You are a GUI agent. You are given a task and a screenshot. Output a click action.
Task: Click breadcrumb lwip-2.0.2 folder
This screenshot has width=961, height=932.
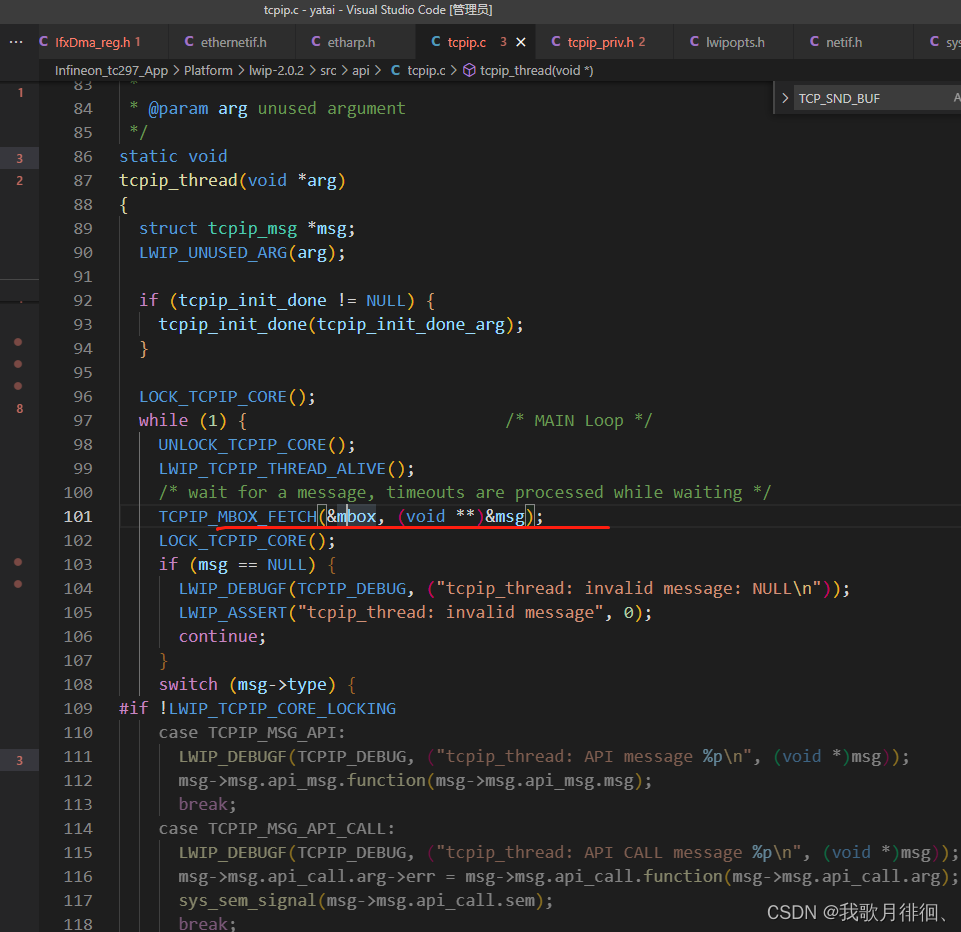(x=276, y=70)
